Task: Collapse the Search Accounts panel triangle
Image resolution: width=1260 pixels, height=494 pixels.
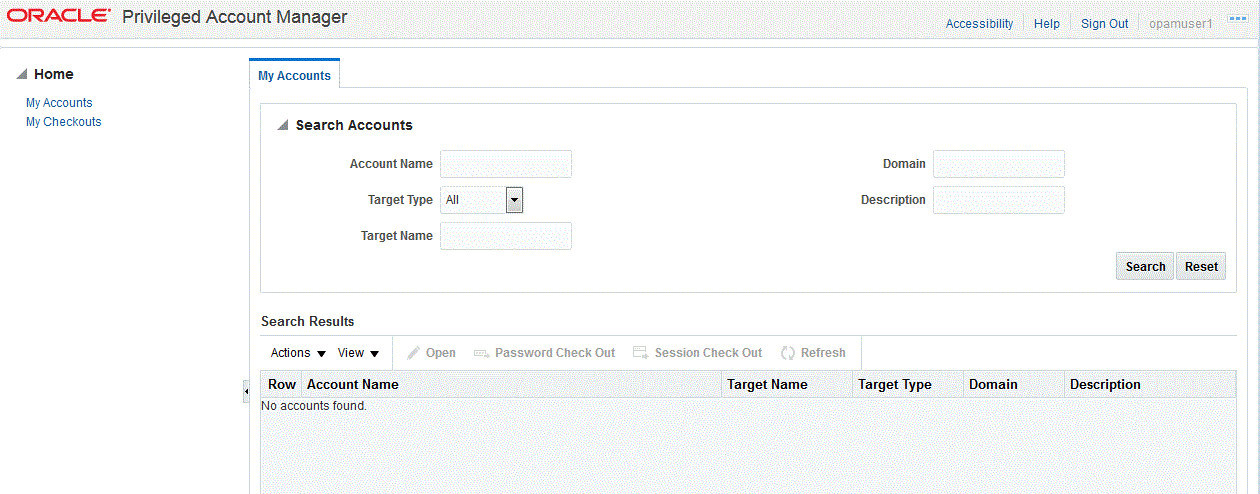Action: 283,125
